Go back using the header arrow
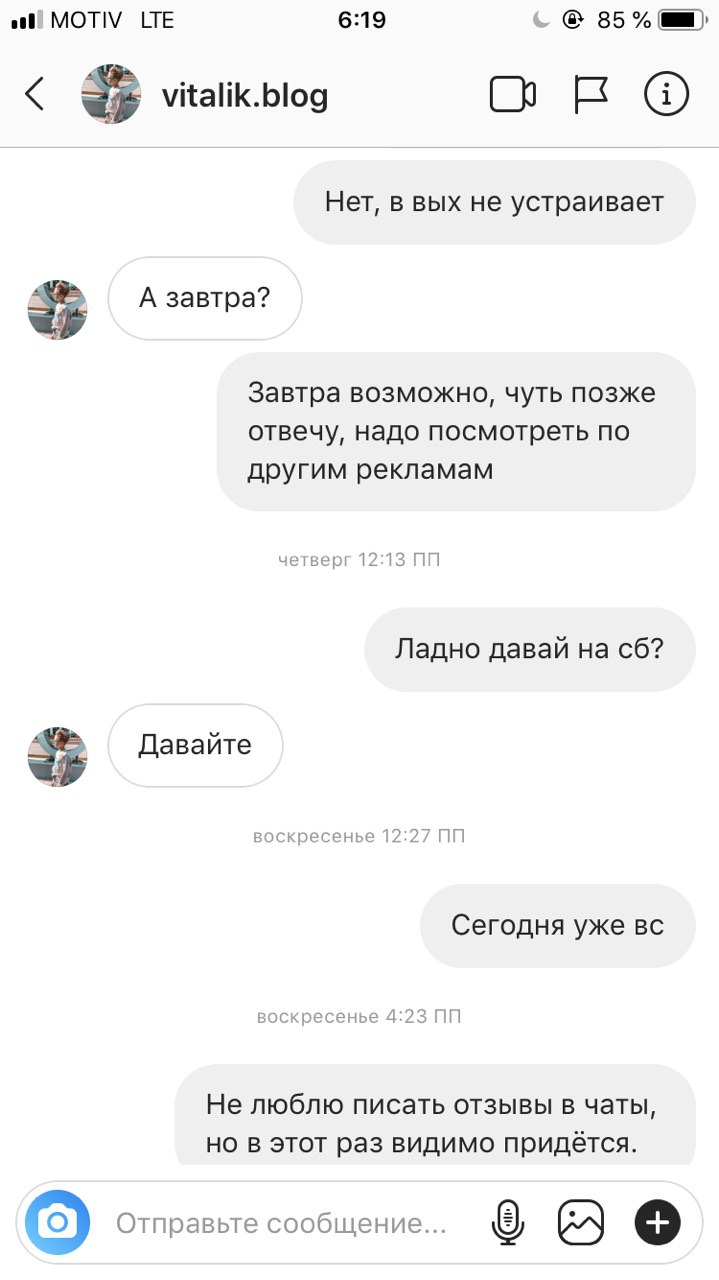Screen dimensions: 719x1280 pyautogui.click(x=35, y=95)
